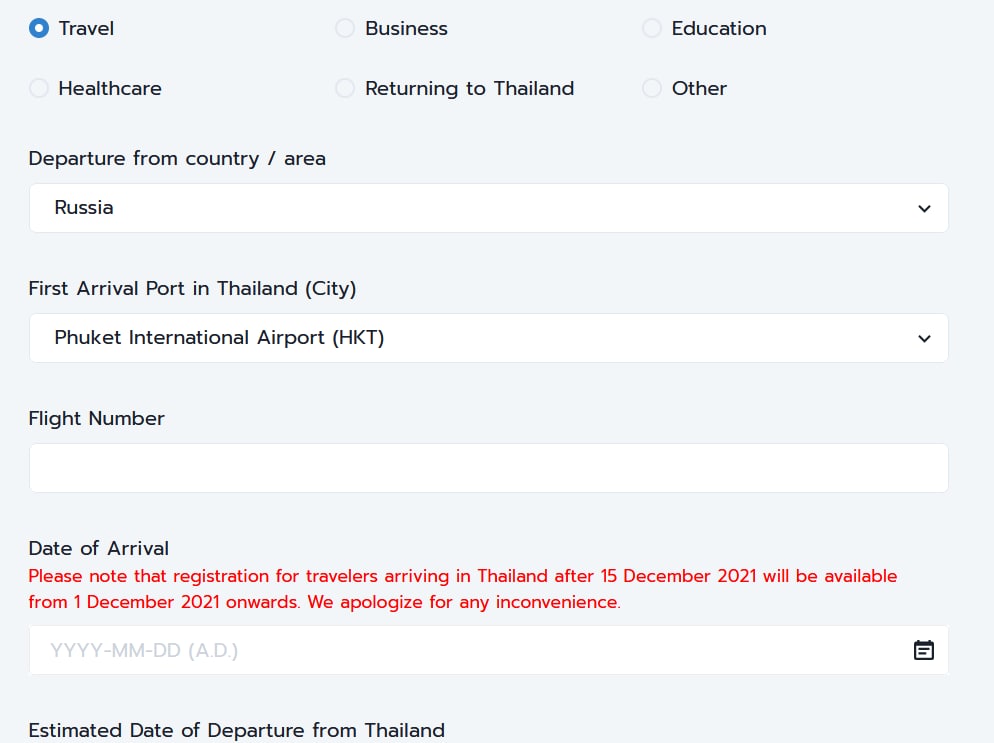The width and height of the screenshot is (994, 743).
Task: Select the Education radio option
Action: pos(652,28)
